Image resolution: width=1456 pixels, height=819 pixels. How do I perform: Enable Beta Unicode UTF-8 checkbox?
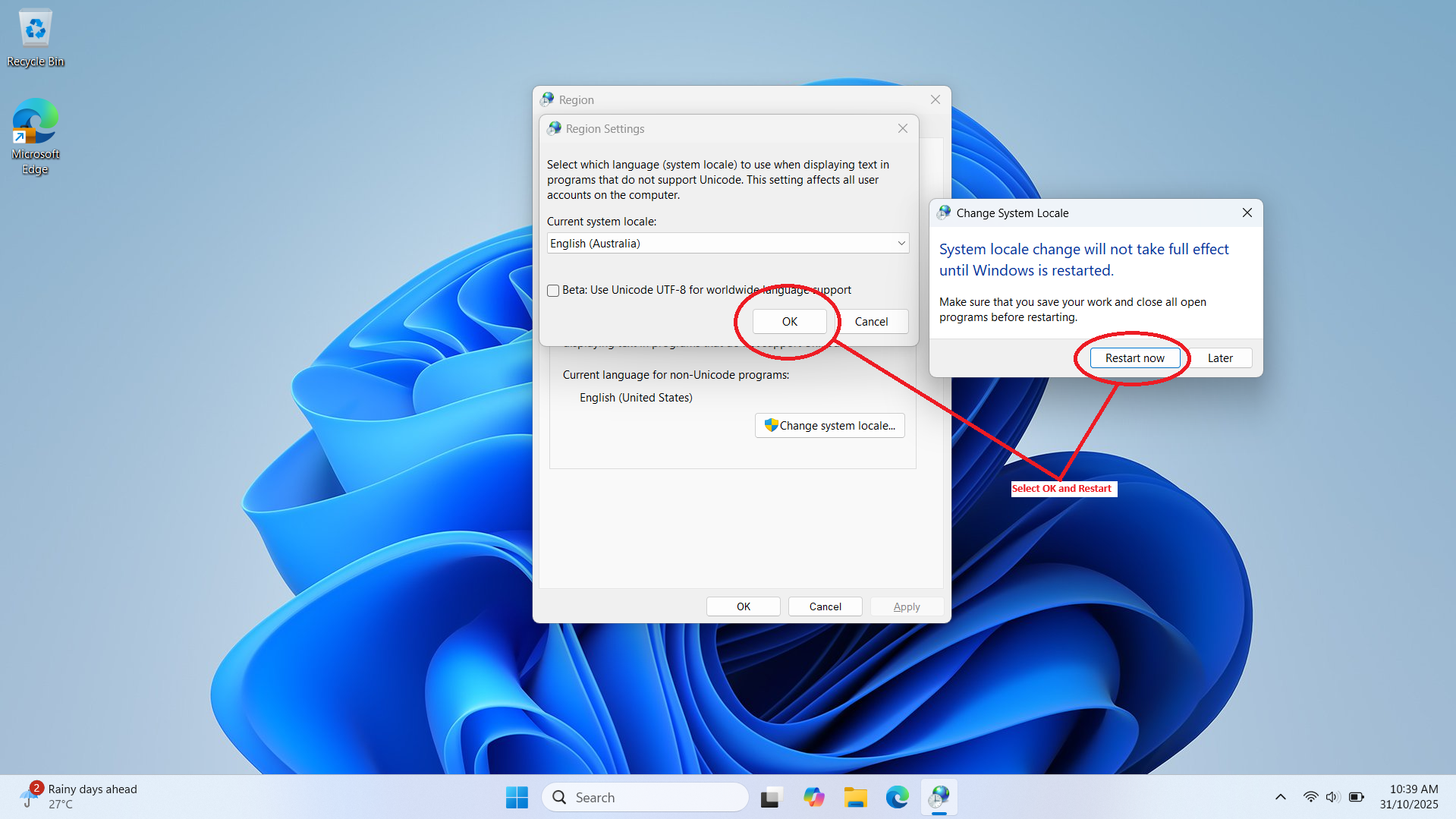[x=553, y=291]
